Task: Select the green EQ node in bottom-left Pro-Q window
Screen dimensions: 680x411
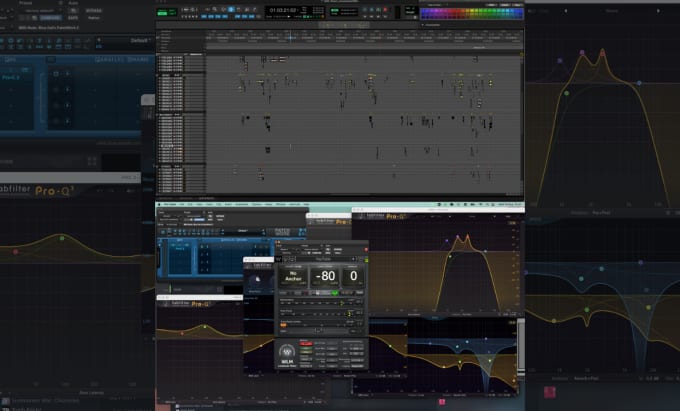Action: [205, 327]
